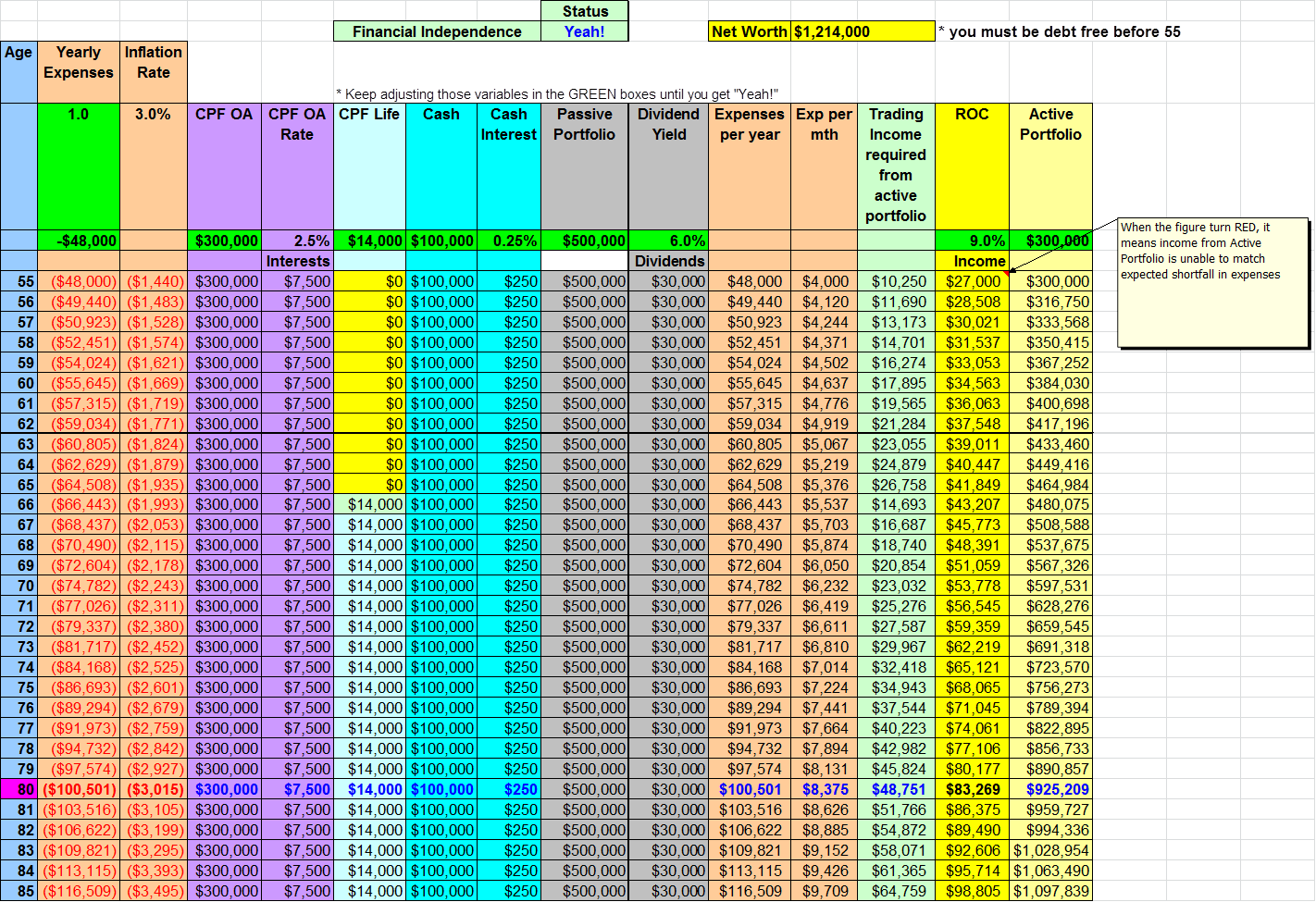Select the green CPF Life $14,000 input cell
The image size is (1316, 902).
370,241
